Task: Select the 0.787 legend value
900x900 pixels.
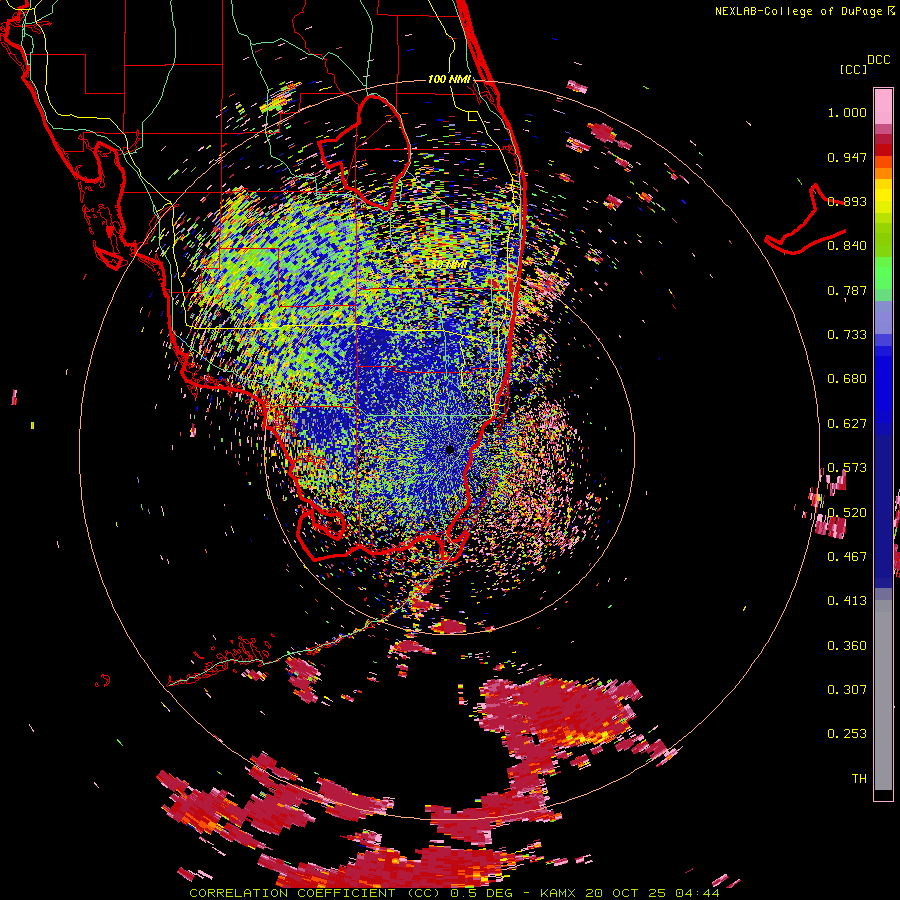Action: click(847, 290)
